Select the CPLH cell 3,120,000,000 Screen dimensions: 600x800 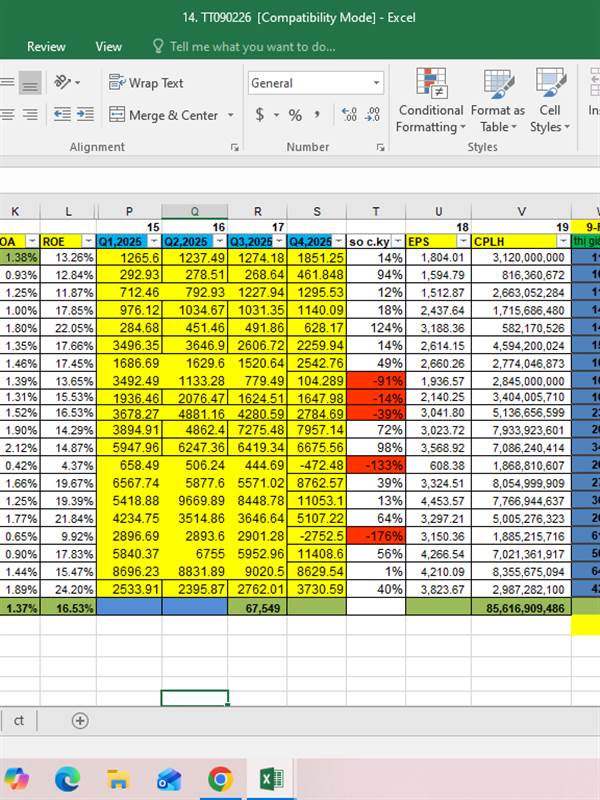(521, 258)
